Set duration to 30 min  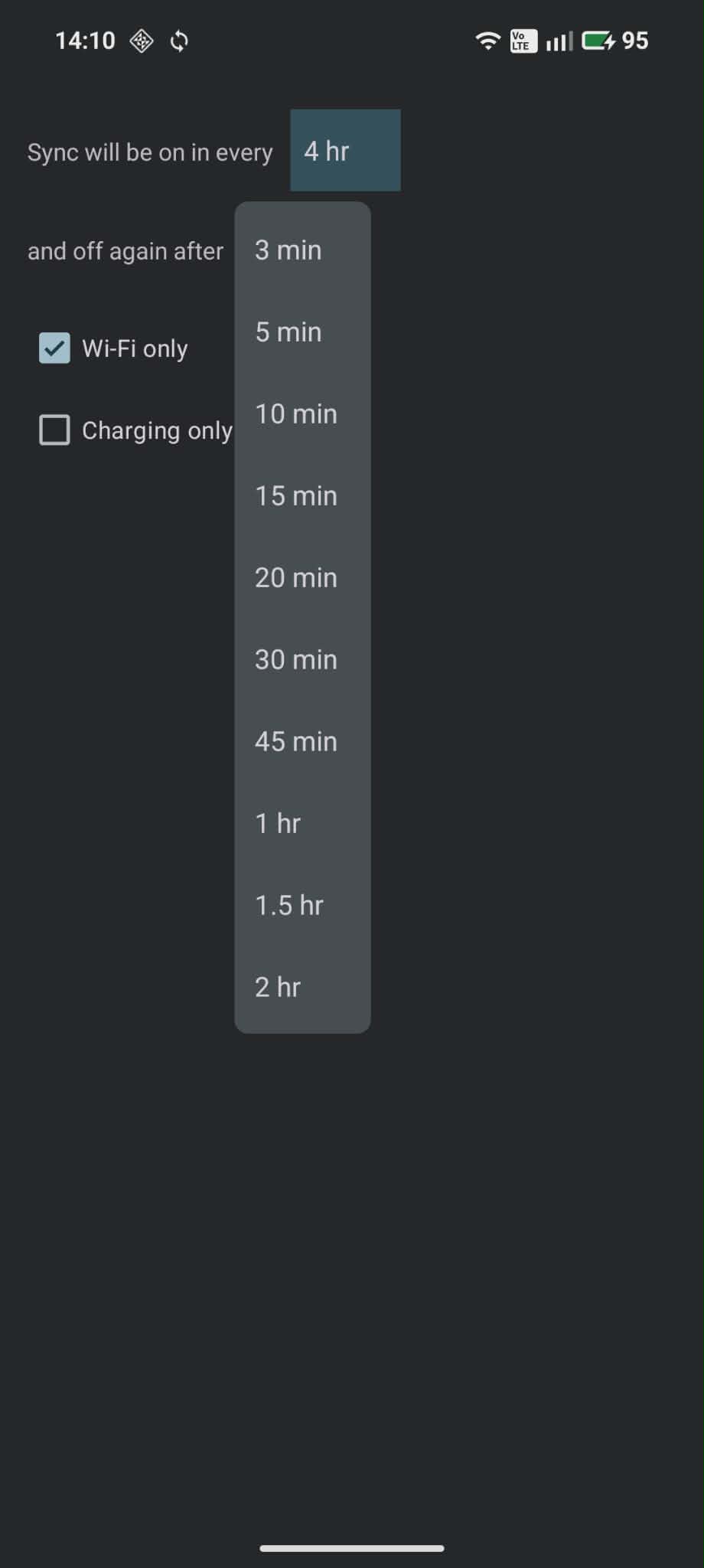(x=302, y=660)
